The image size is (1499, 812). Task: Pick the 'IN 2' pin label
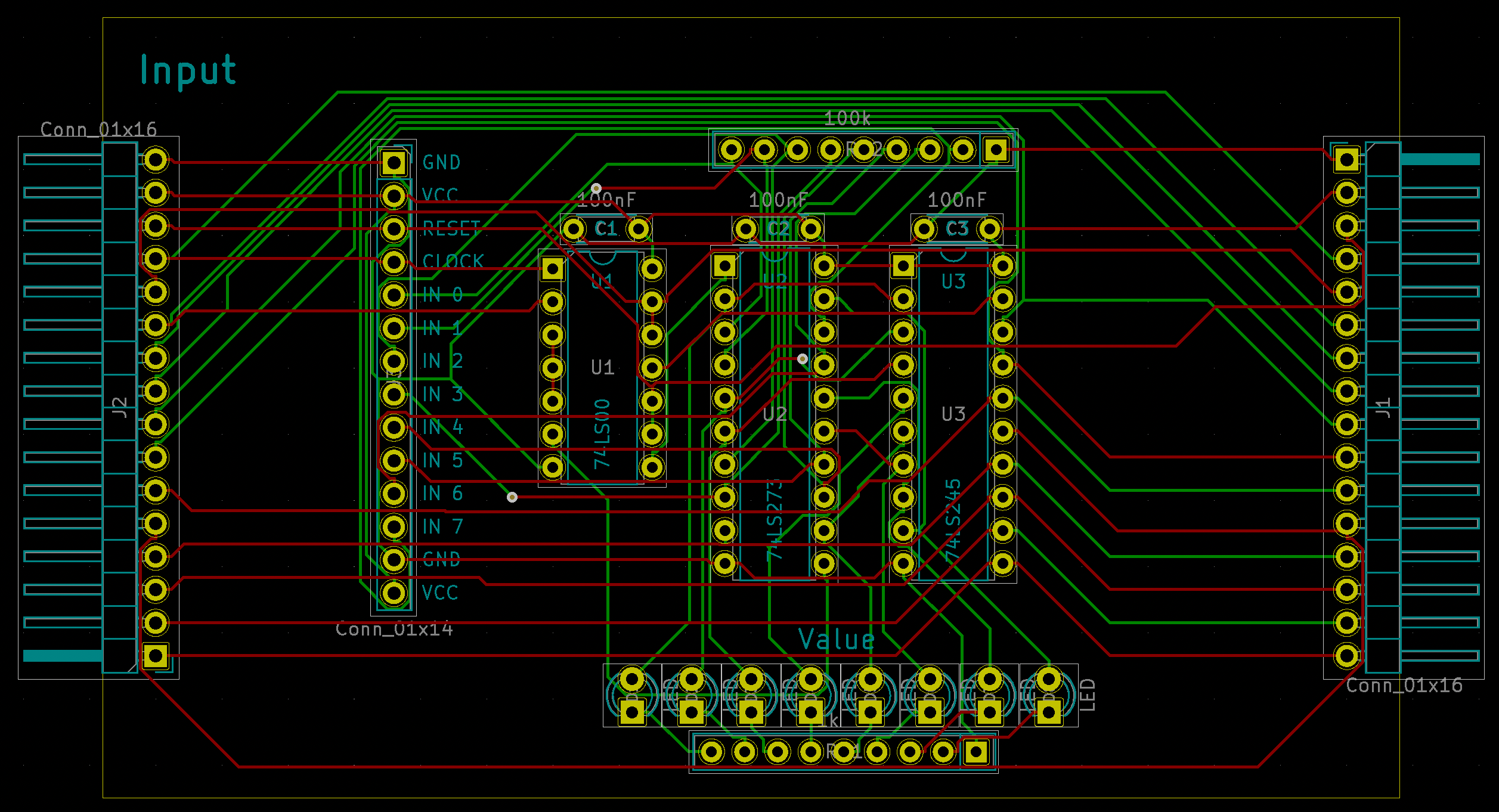coord(442,361)
